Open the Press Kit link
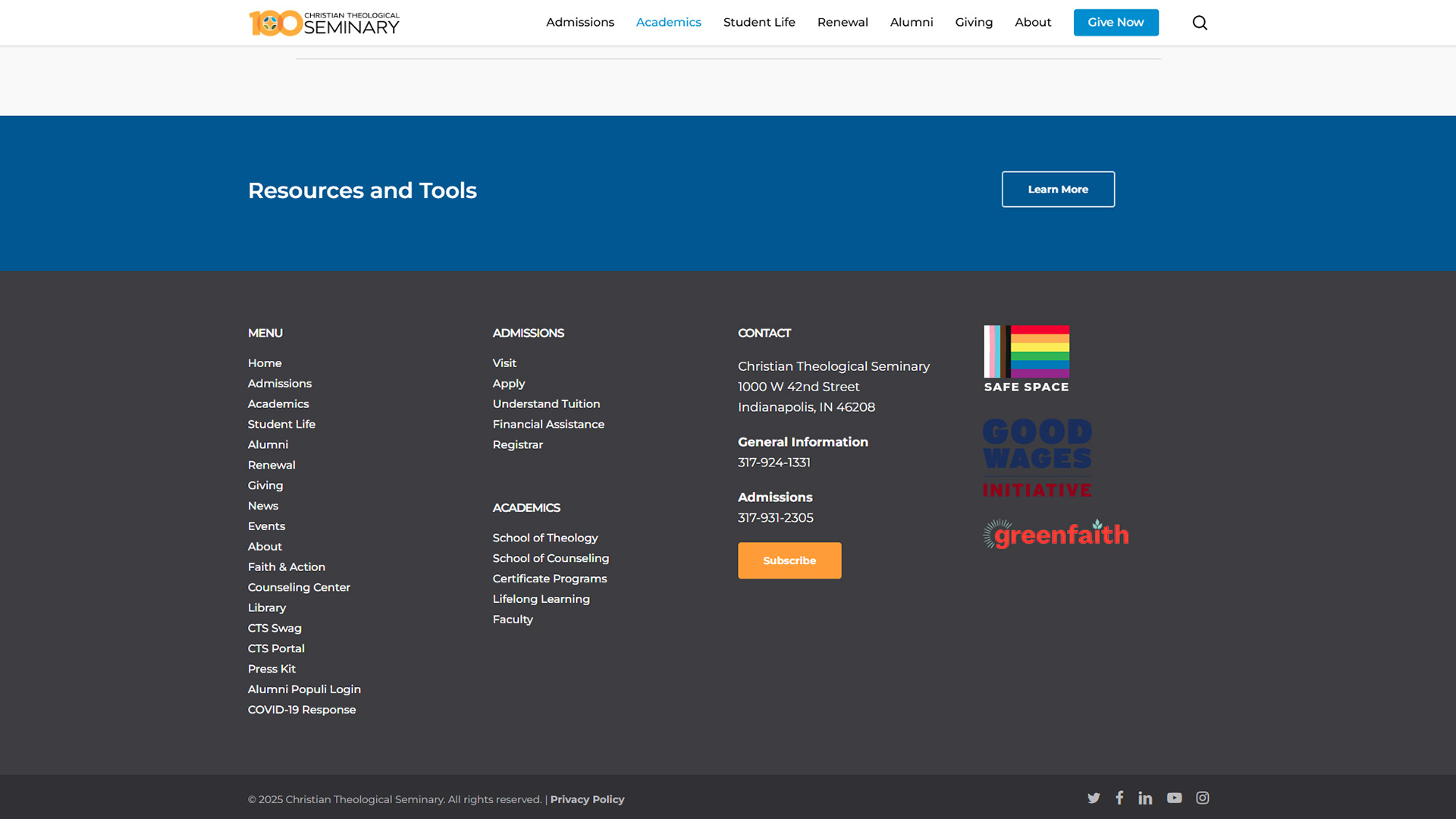Screen dimensions: 1456x819 (x=271, y=669)
